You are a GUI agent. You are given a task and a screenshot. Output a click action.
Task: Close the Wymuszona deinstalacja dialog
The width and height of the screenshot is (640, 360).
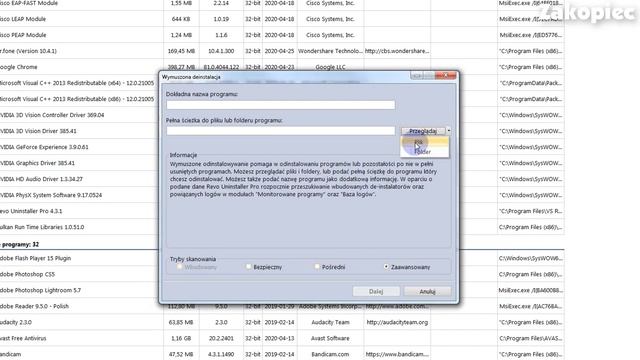pos(445,76)
